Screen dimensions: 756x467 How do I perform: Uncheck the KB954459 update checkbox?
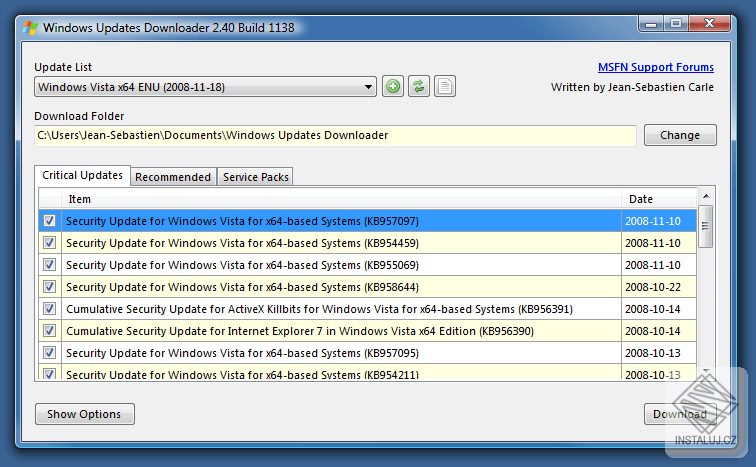pyautogui.click(x=49, y=242)
